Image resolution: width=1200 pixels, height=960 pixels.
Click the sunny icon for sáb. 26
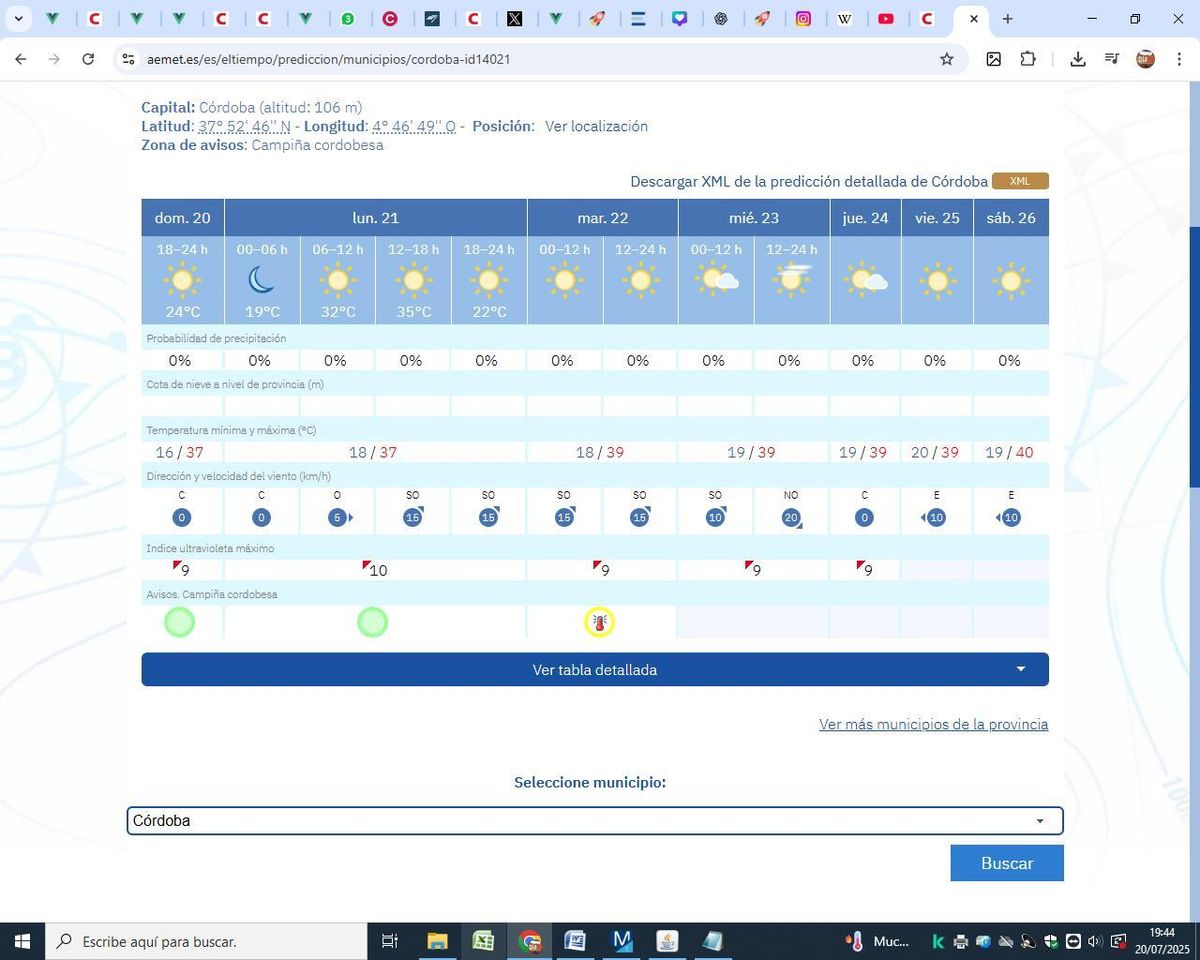[1011, 281]
